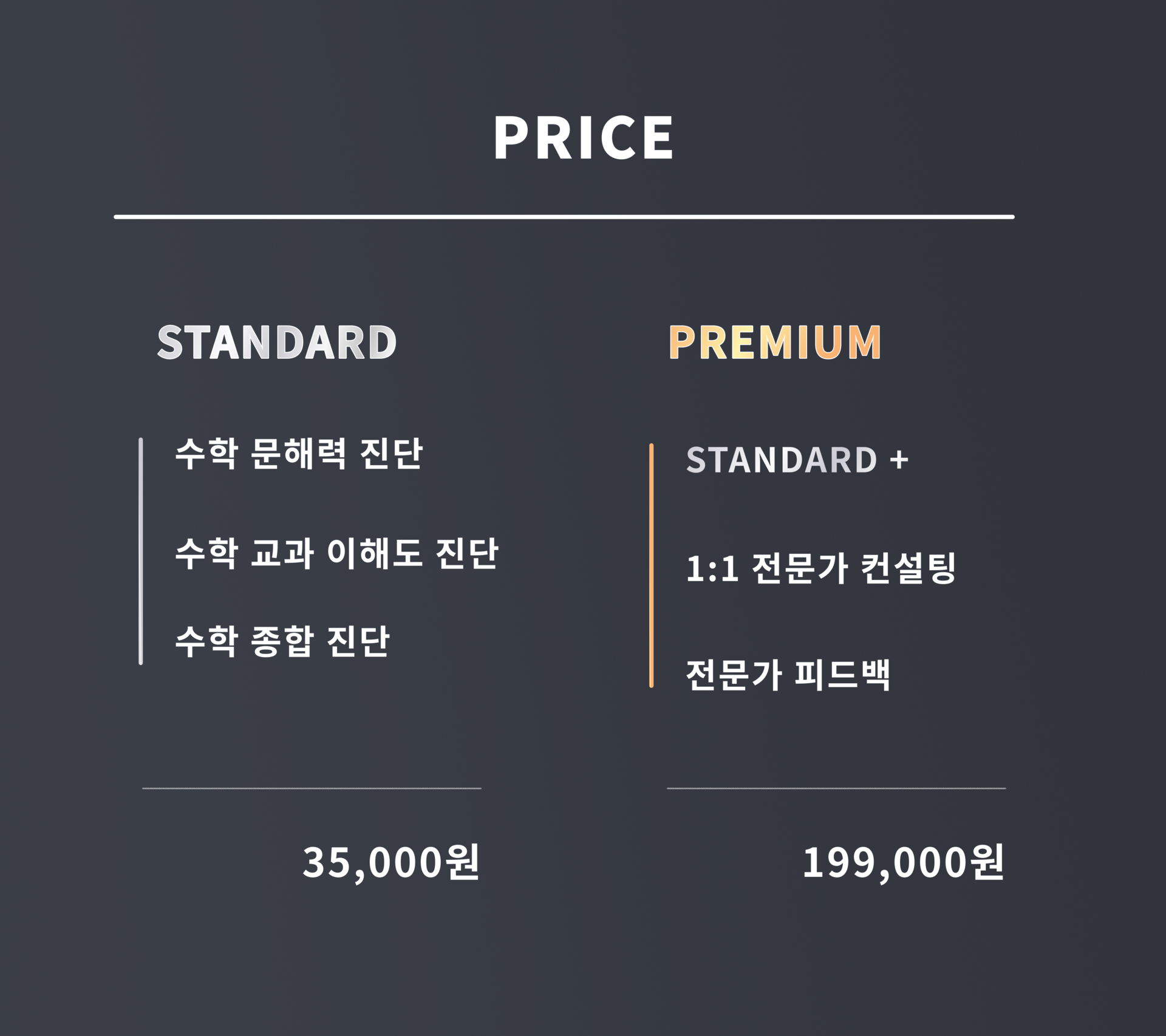
Task: Click the 1:1 전문가 컨설팅 feature
Action: click(x=820, y=569)
